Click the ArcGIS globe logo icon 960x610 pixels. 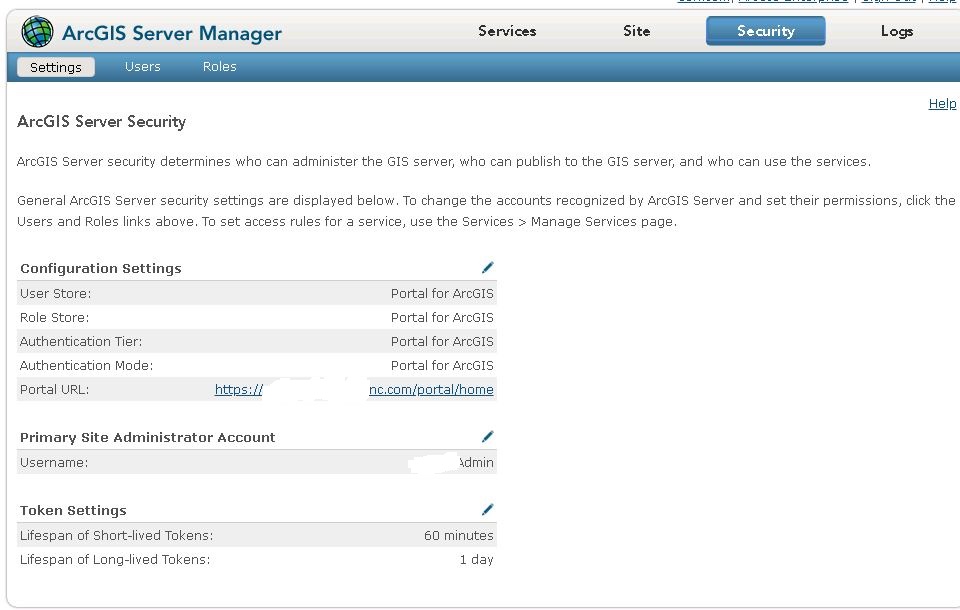[x=37, y=32]
